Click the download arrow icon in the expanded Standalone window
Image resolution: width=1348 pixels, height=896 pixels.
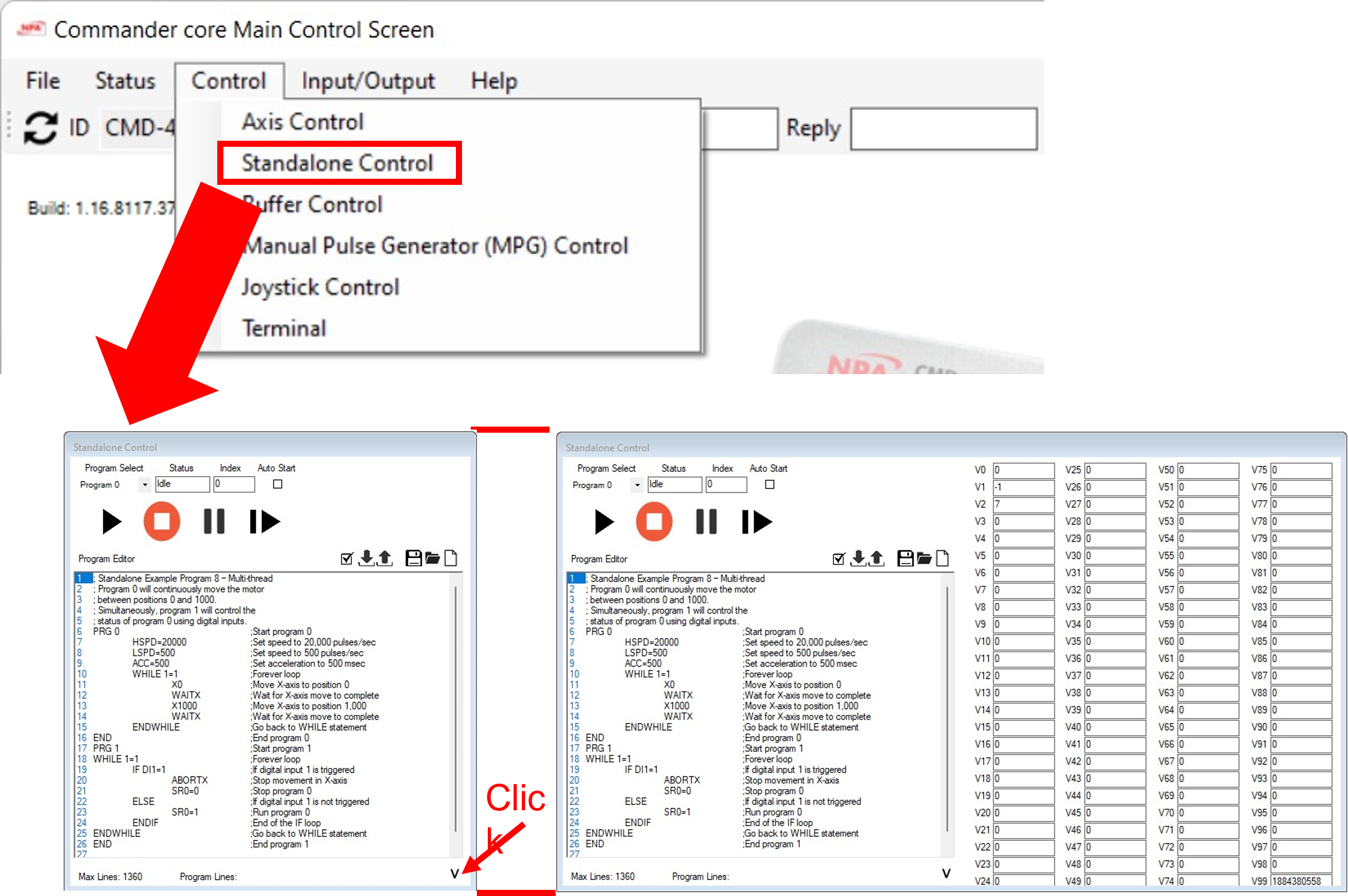(x=858, y=558)
